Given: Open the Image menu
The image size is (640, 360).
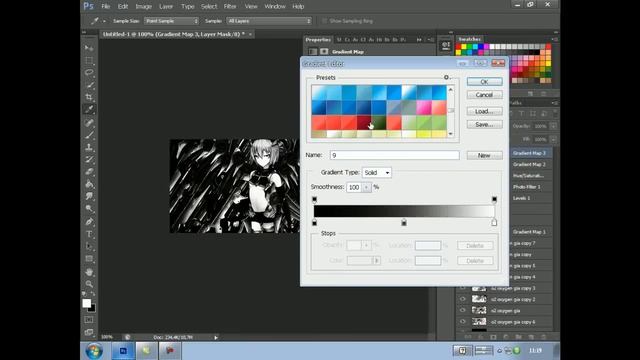Looking at the screenshot, I should click(144, 7).
